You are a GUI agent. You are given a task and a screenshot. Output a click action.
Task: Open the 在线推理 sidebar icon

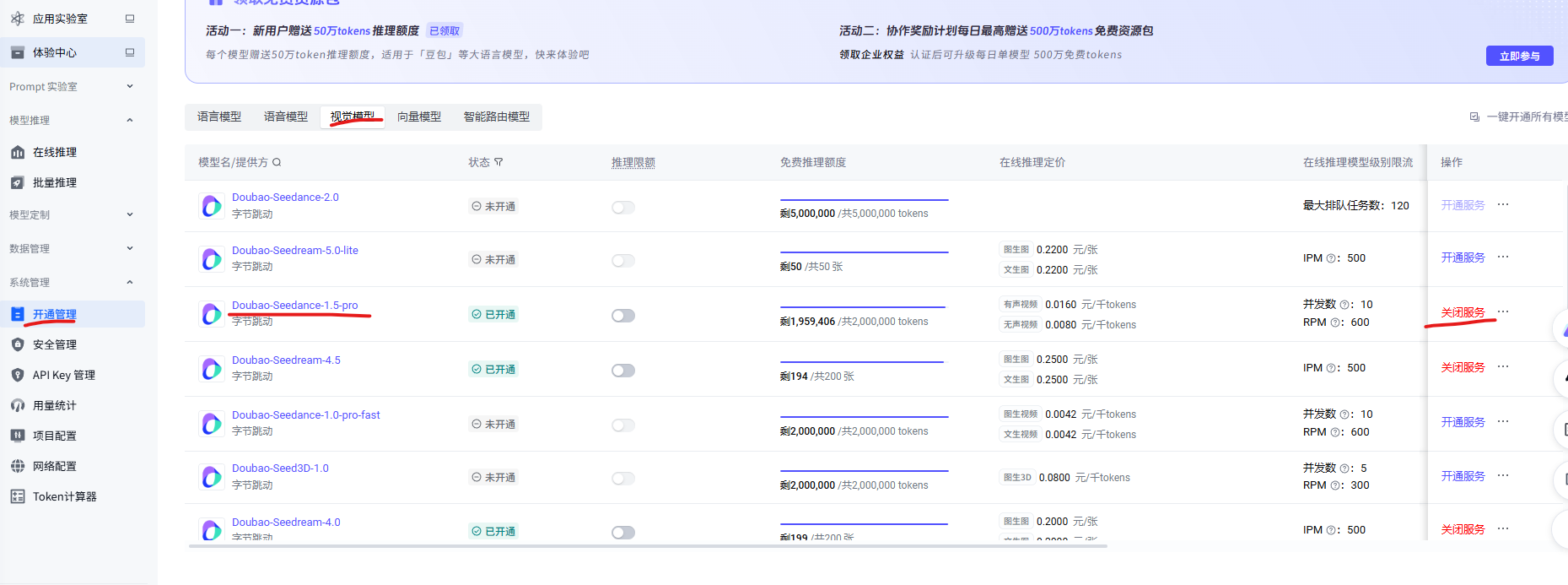tap(18, 153)
